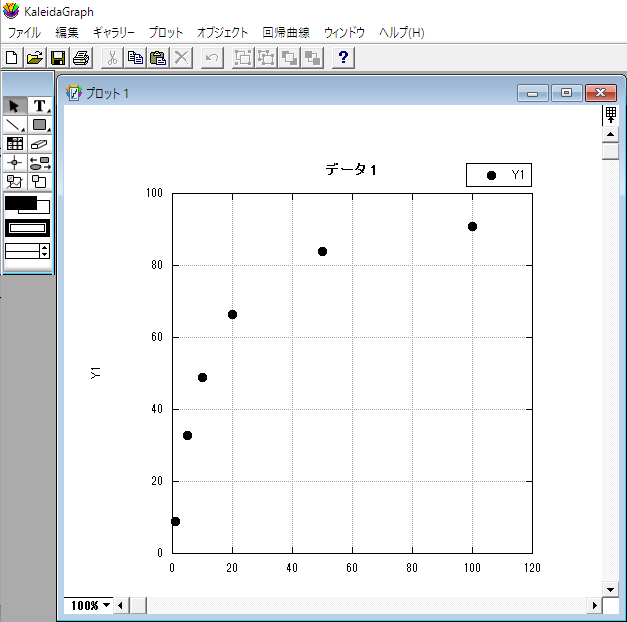Open the 回帰曲線 menu
627x622 pixels.
[286, 33]
